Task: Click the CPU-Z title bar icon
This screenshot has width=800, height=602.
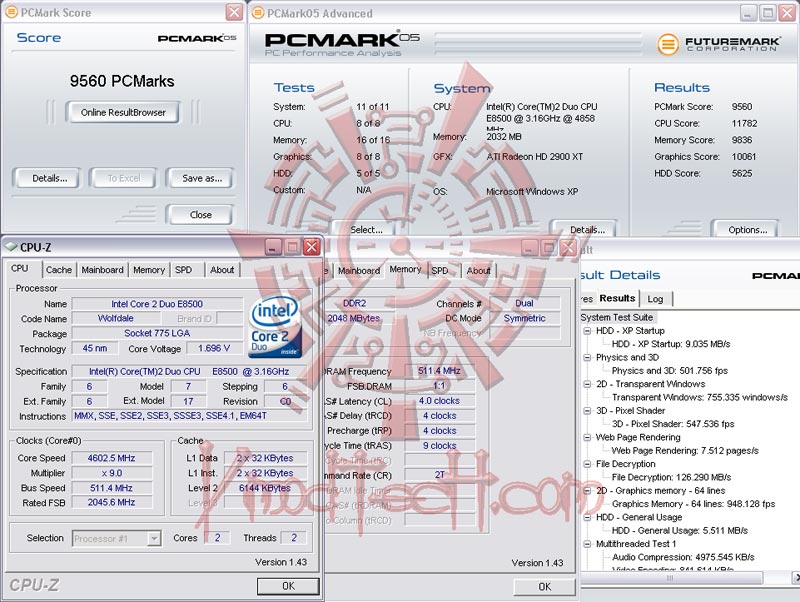Action: (x=10, y=247)
